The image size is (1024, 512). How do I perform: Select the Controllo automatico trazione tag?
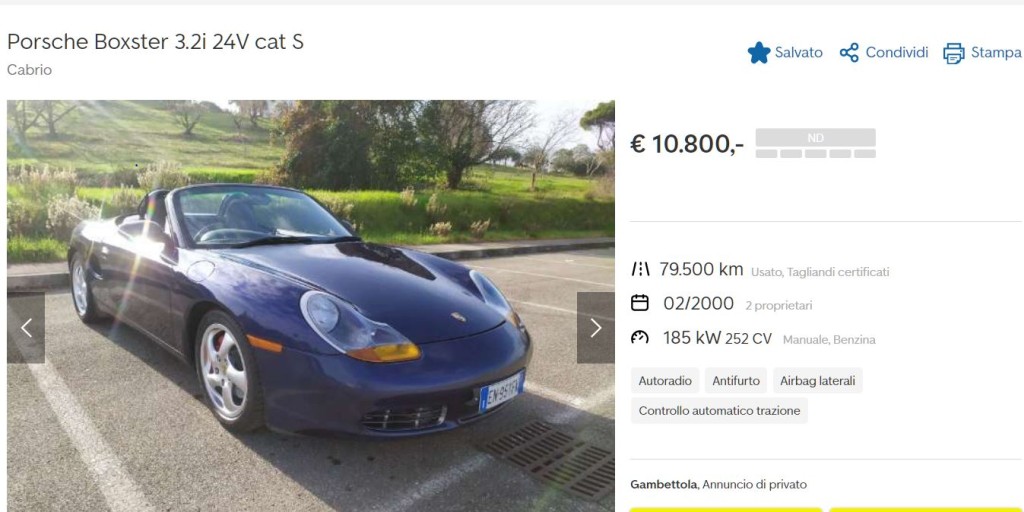(x=719, y=411)
